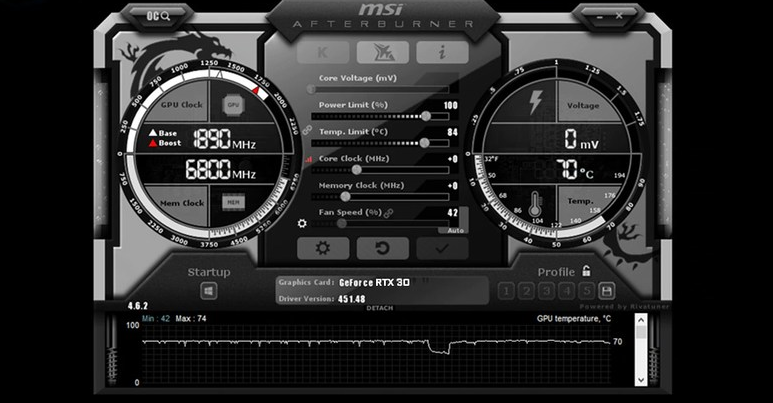
Task: Click the 6800 MHz memory reading
Action: [x=220, y=169]
